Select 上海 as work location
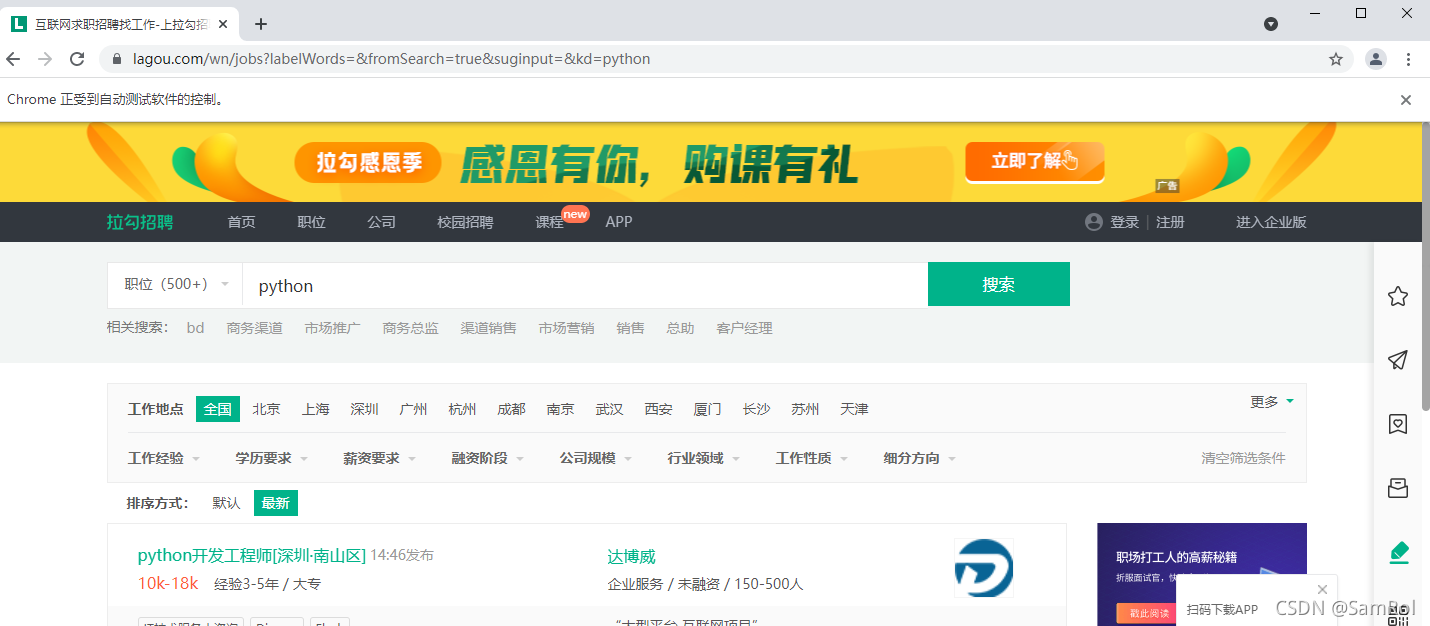 [x=316, y=409]
